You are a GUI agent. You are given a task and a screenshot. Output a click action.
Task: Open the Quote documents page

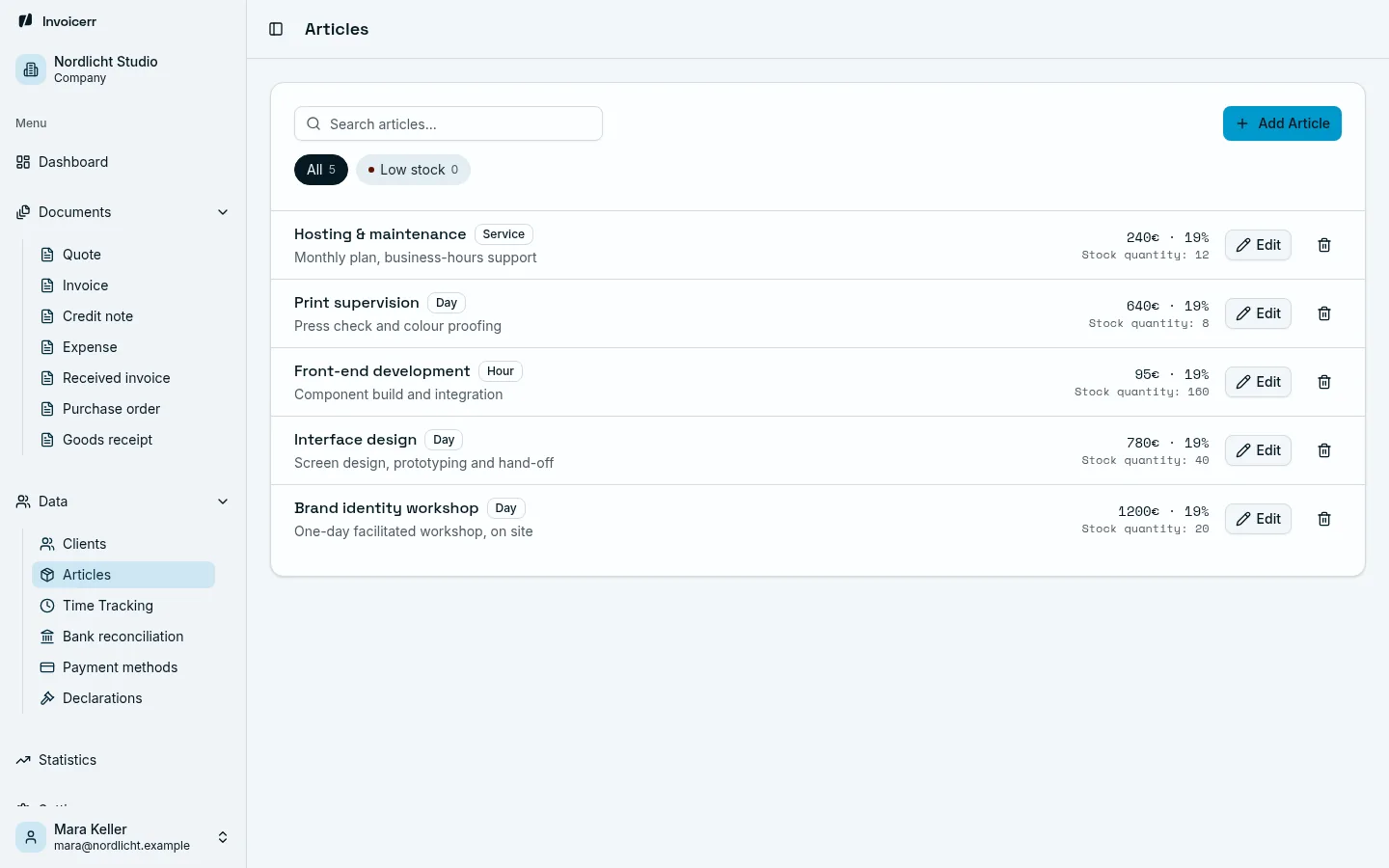(x=123, y=255)
